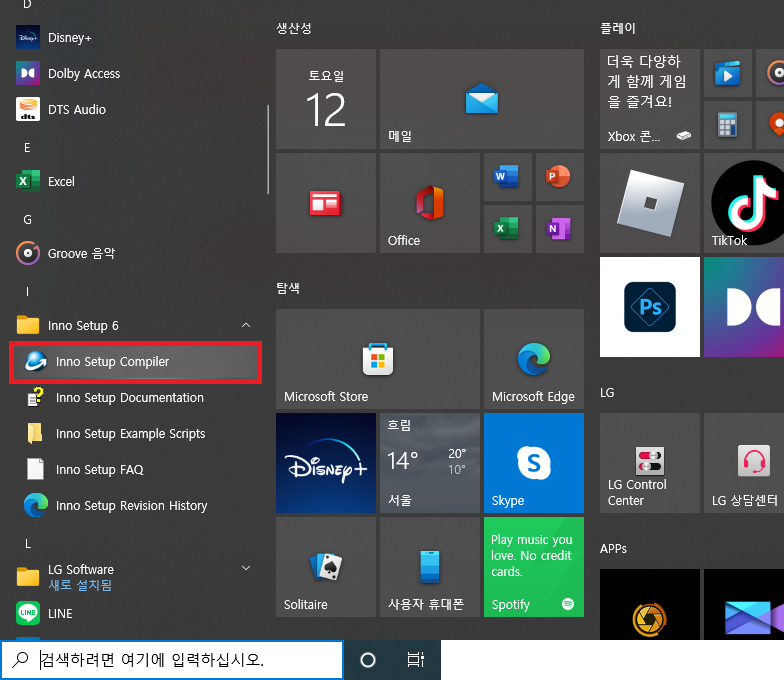Launch LINE messenger app
Screen dimensions: 784x680
[135, 614]
